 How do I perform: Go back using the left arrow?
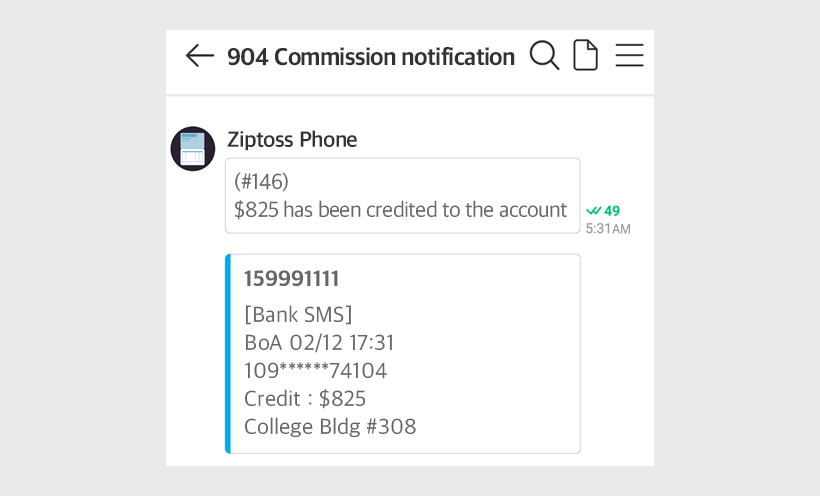[200, 56]
